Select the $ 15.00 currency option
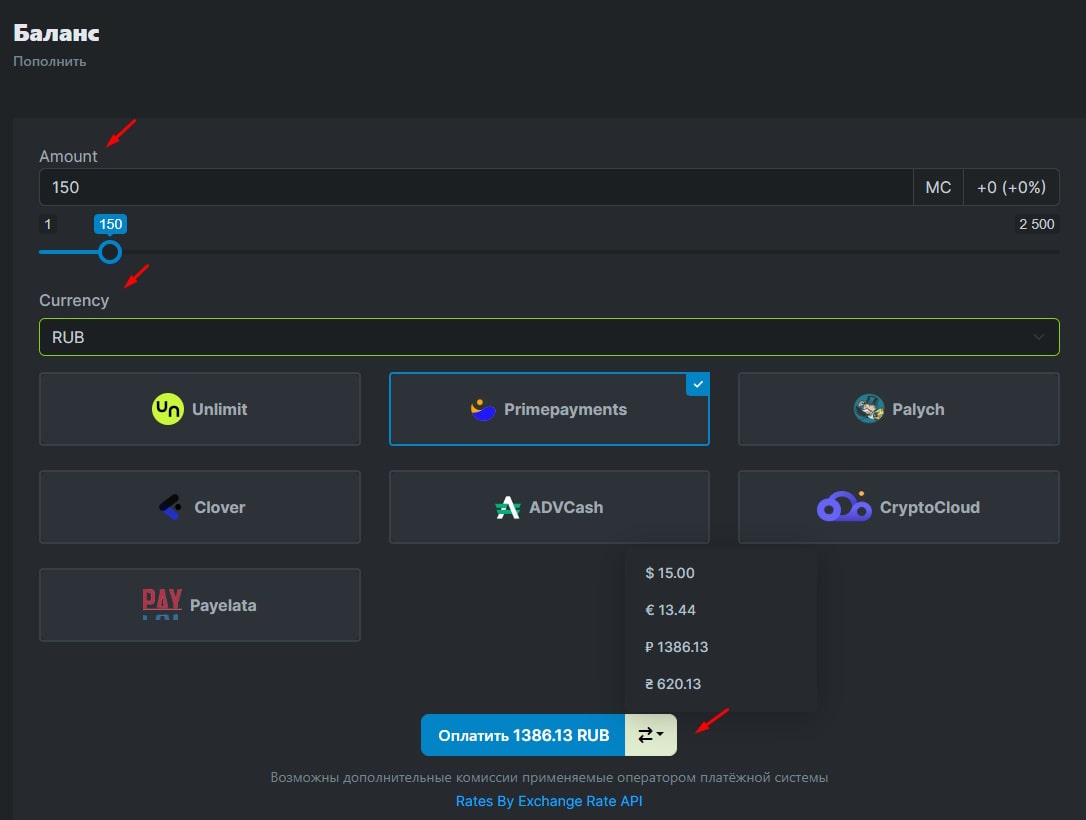 670,573
